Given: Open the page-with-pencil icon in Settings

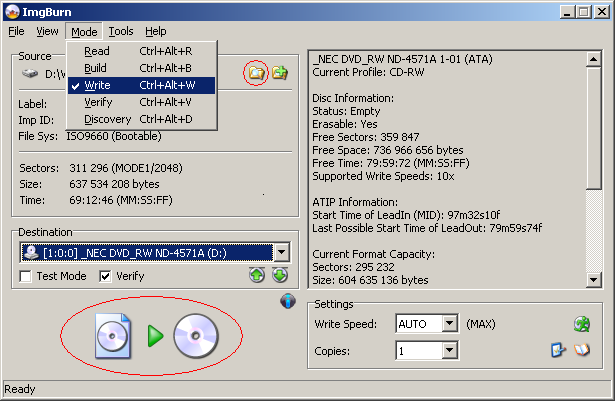Looking at the screenshot, I should 559,350.
